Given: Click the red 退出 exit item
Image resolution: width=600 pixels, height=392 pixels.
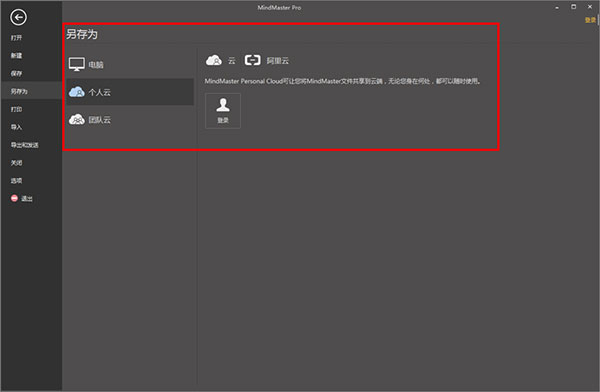Looking at the screenshot, I should coord(22,198).
